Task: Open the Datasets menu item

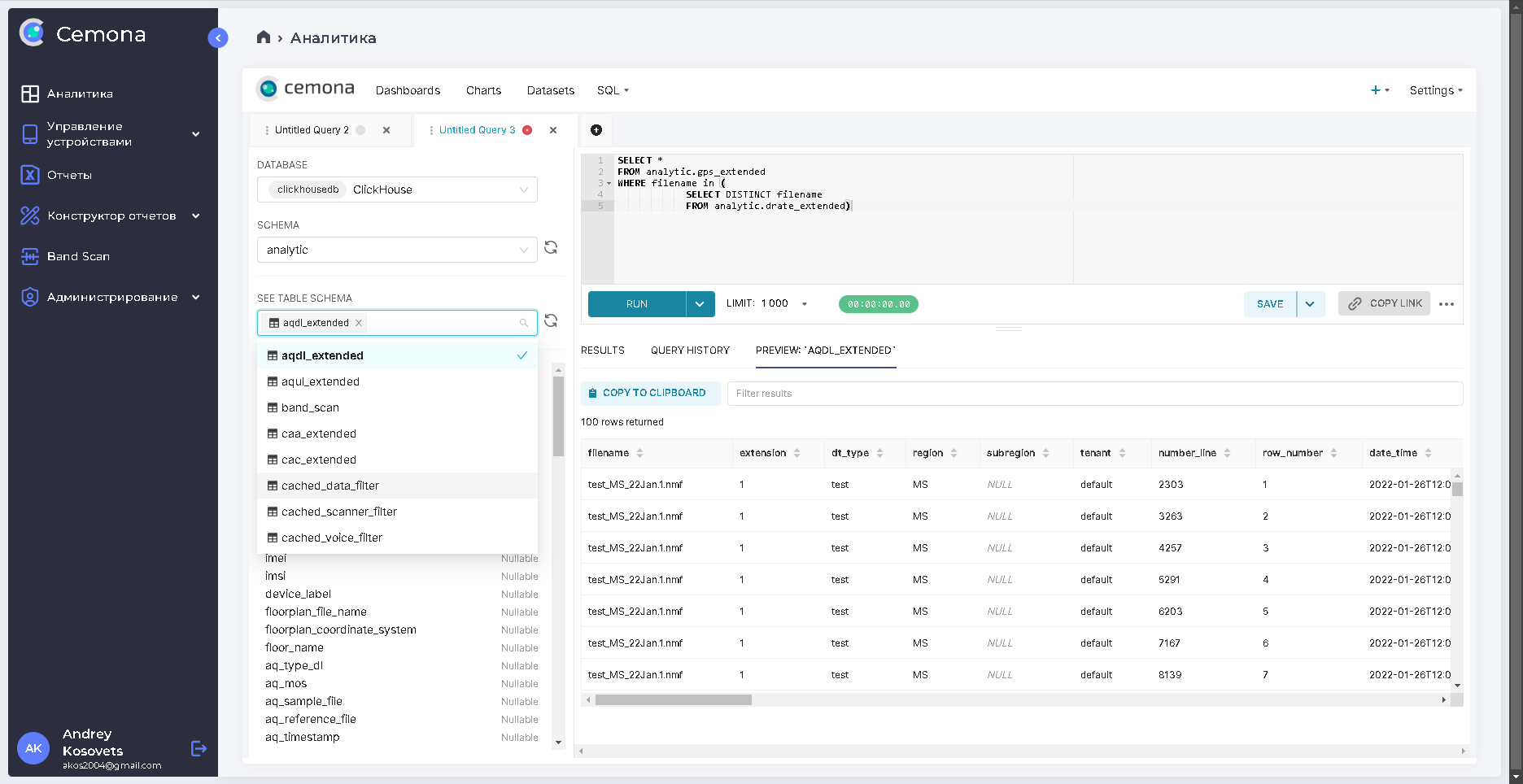Action: (x=550, y=90)
